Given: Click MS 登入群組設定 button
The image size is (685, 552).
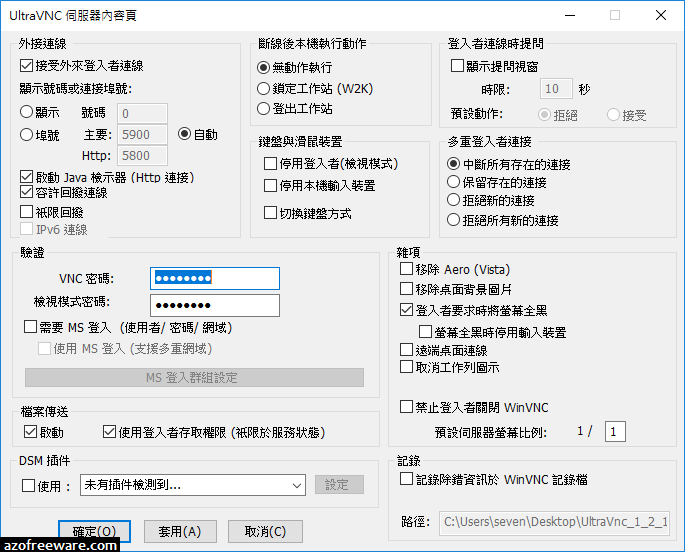Looking at the screenshot, I should point(194,377).
